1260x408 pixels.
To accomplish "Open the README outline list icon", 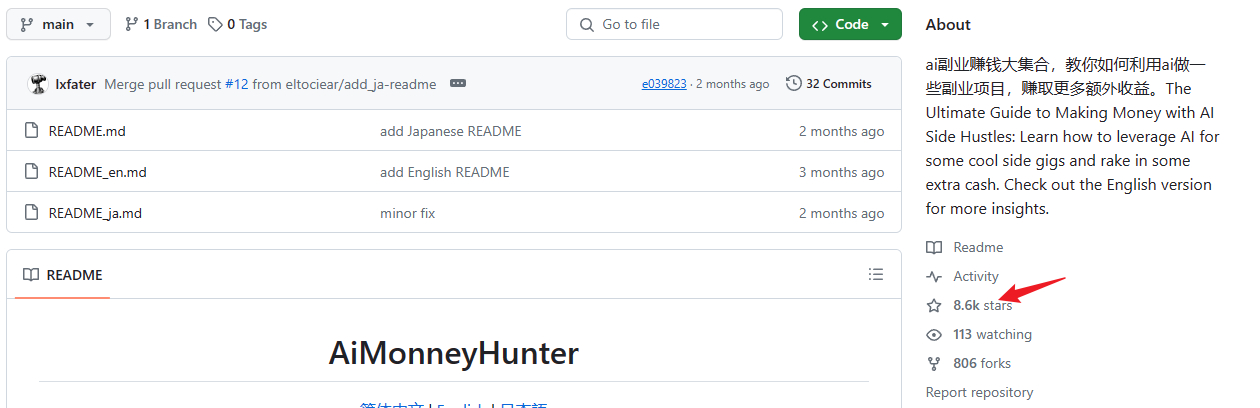I will pyautogui.click(x=876, y=274).
